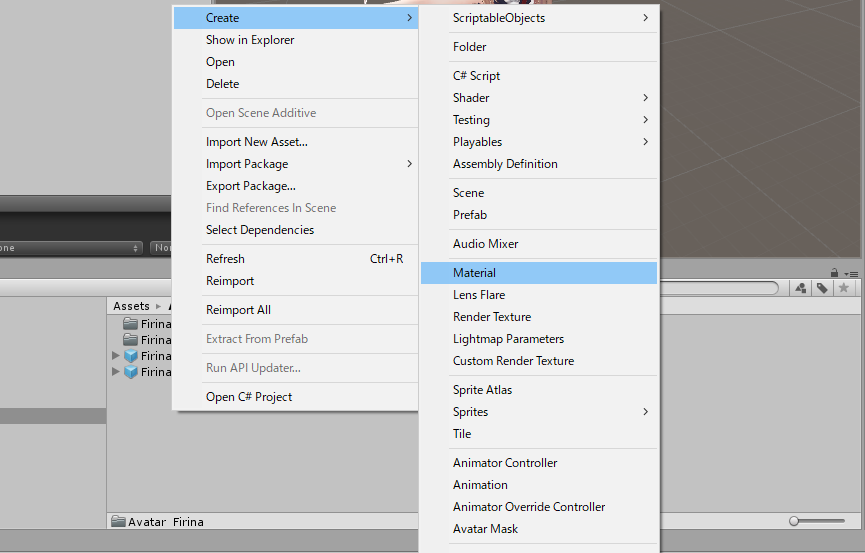Open the Project panel options menu icon

click(x=851, y=273)
